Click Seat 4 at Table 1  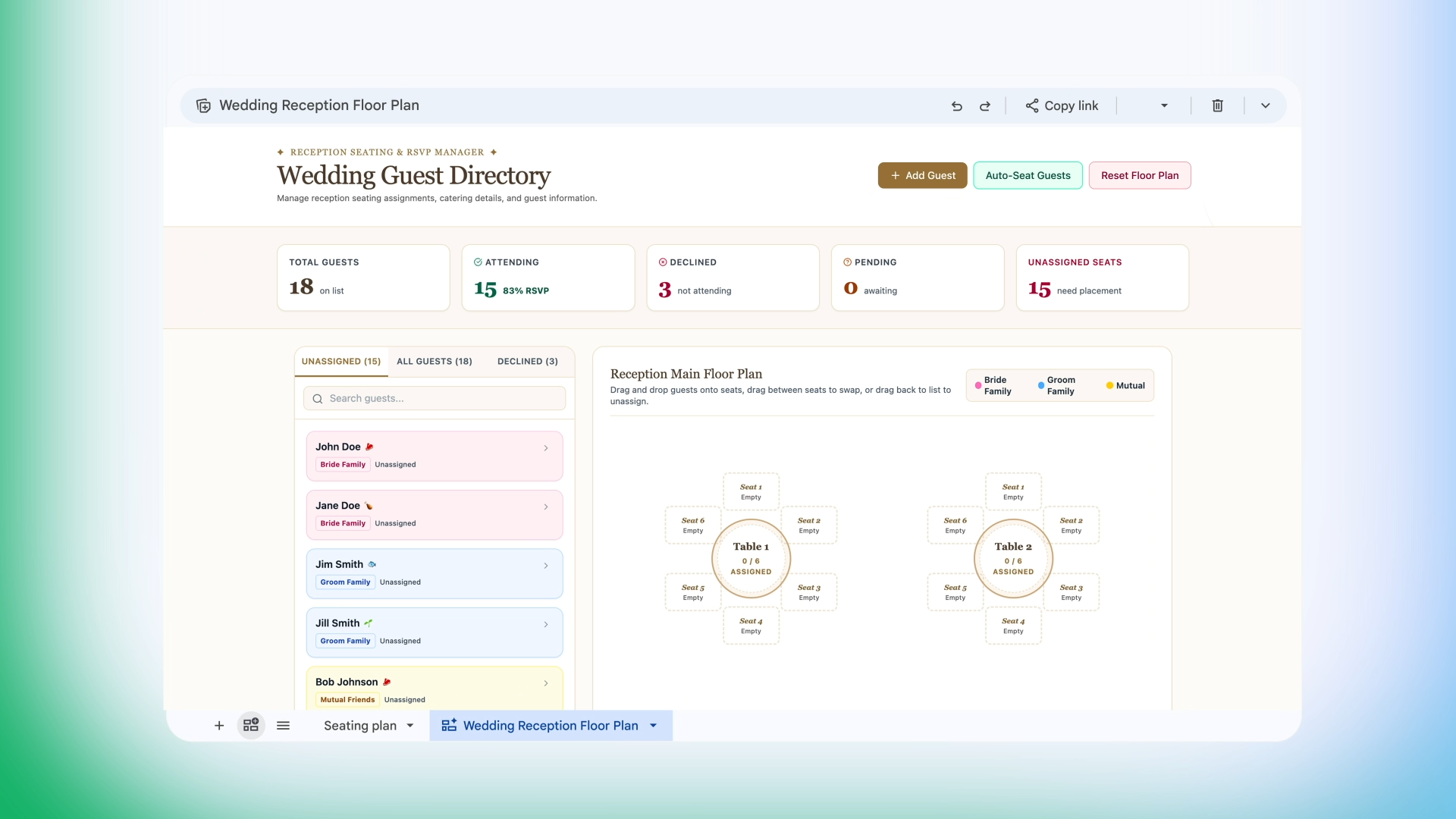[x=751, y=625]
